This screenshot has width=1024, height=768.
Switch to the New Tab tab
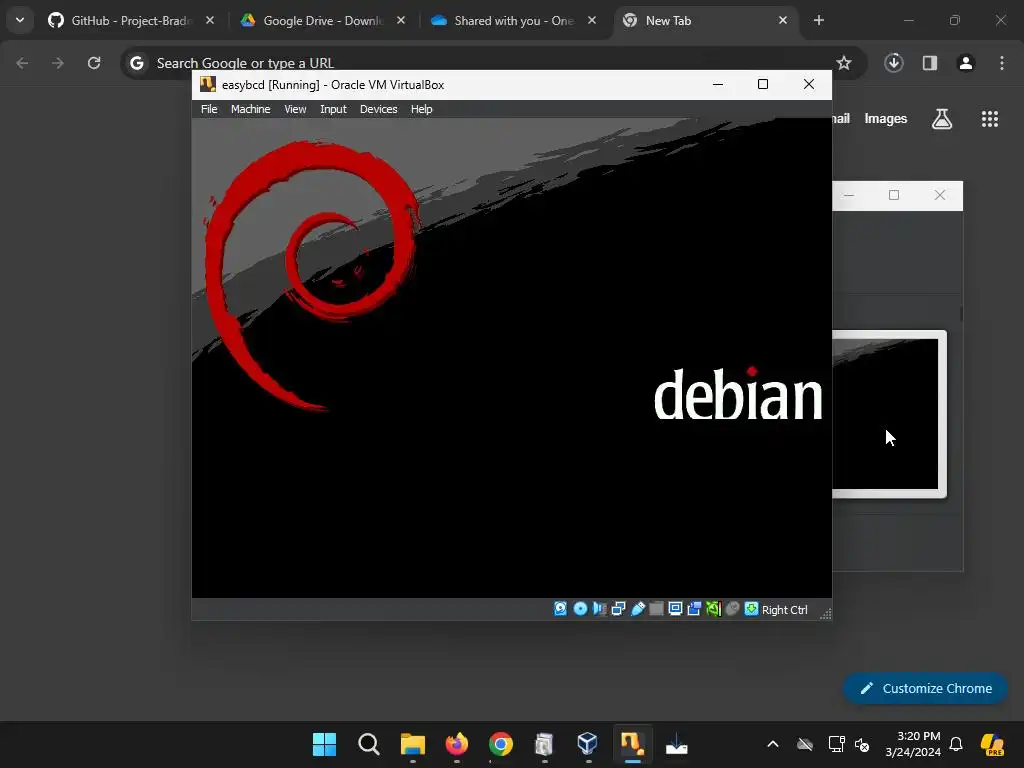click(704, 21)
